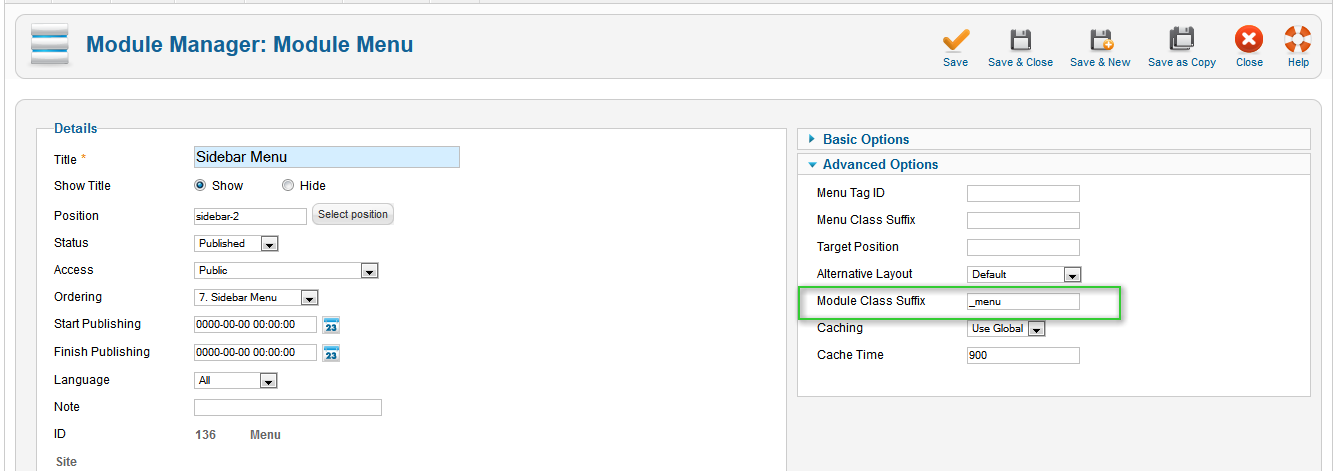Open the Status dropdown set to Published
The image size is (1333, 471).
(x=236, y=243)
